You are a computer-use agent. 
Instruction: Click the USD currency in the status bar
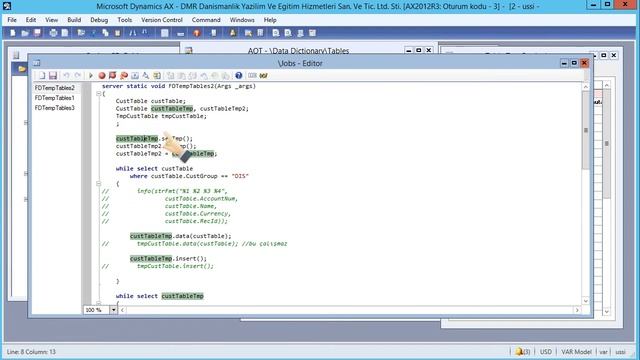pos(546,351)
